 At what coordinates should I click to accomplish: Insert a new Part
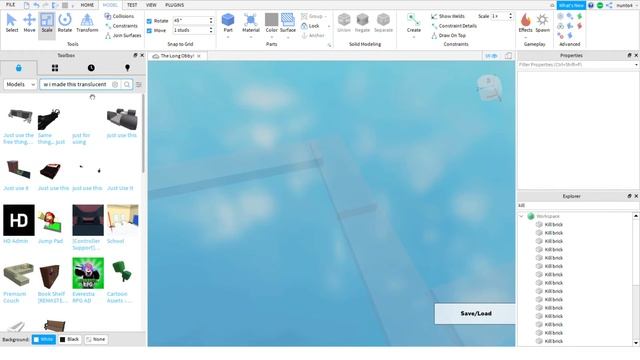coord(228,23)
